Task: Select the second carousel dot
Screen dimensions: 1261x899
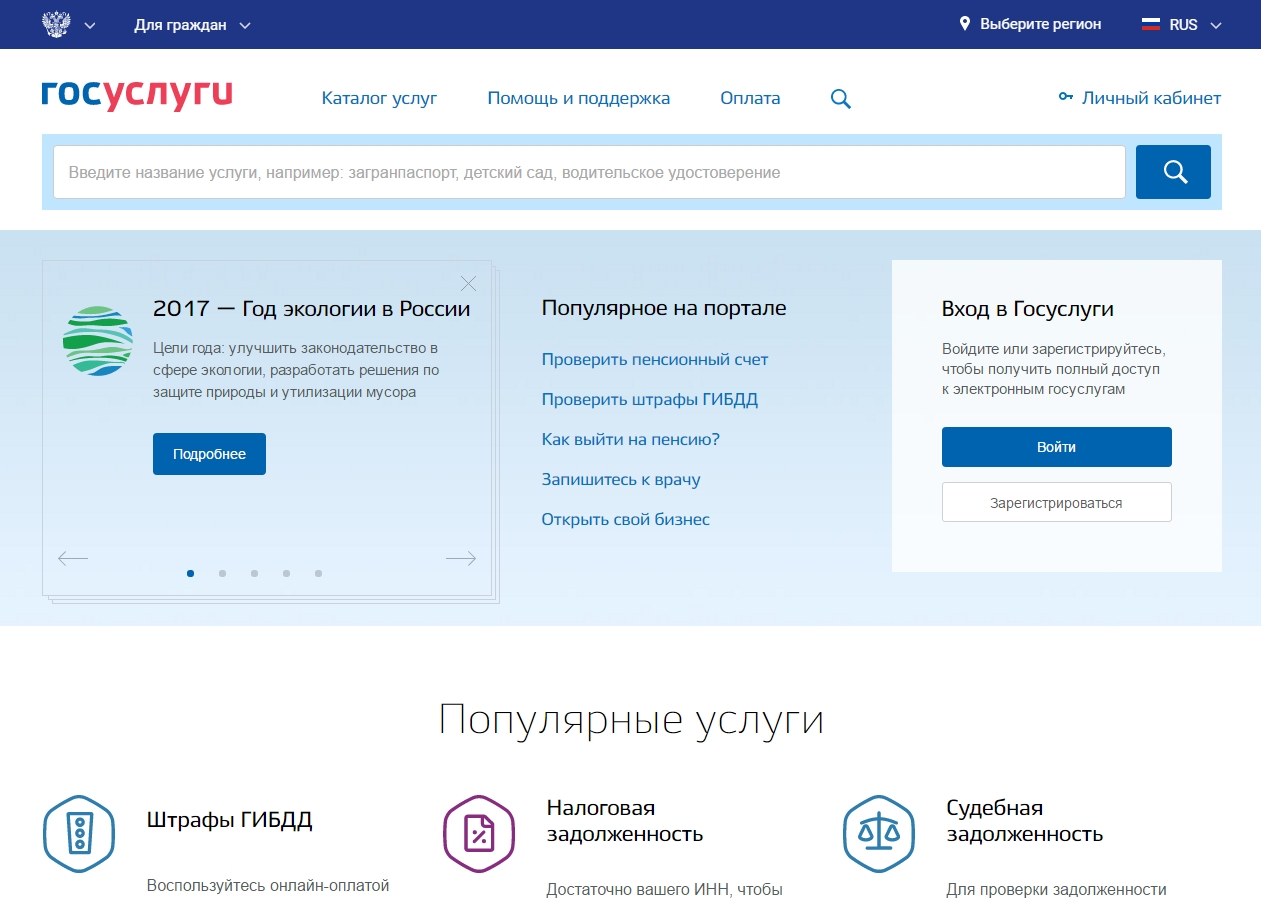Action: pyautogui.click(x=222, y=573)
